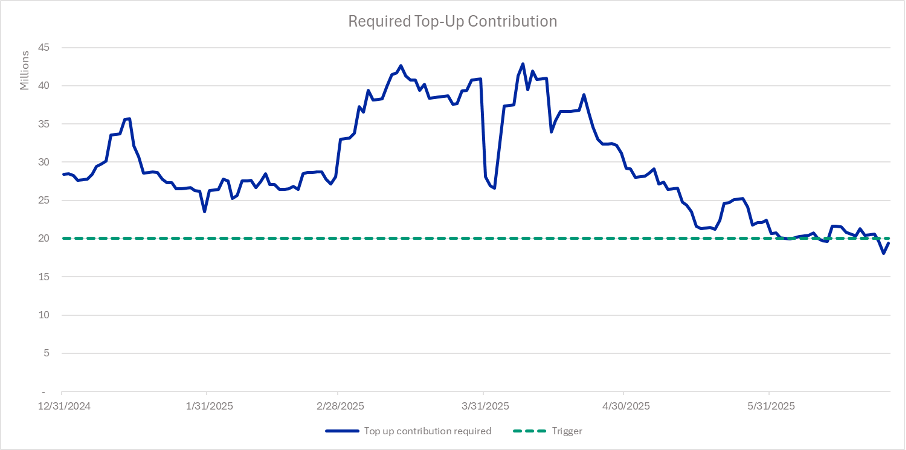Viewport: 906px width, 450px height.
Task: Click the 45 value axis label
Action: 43,47
